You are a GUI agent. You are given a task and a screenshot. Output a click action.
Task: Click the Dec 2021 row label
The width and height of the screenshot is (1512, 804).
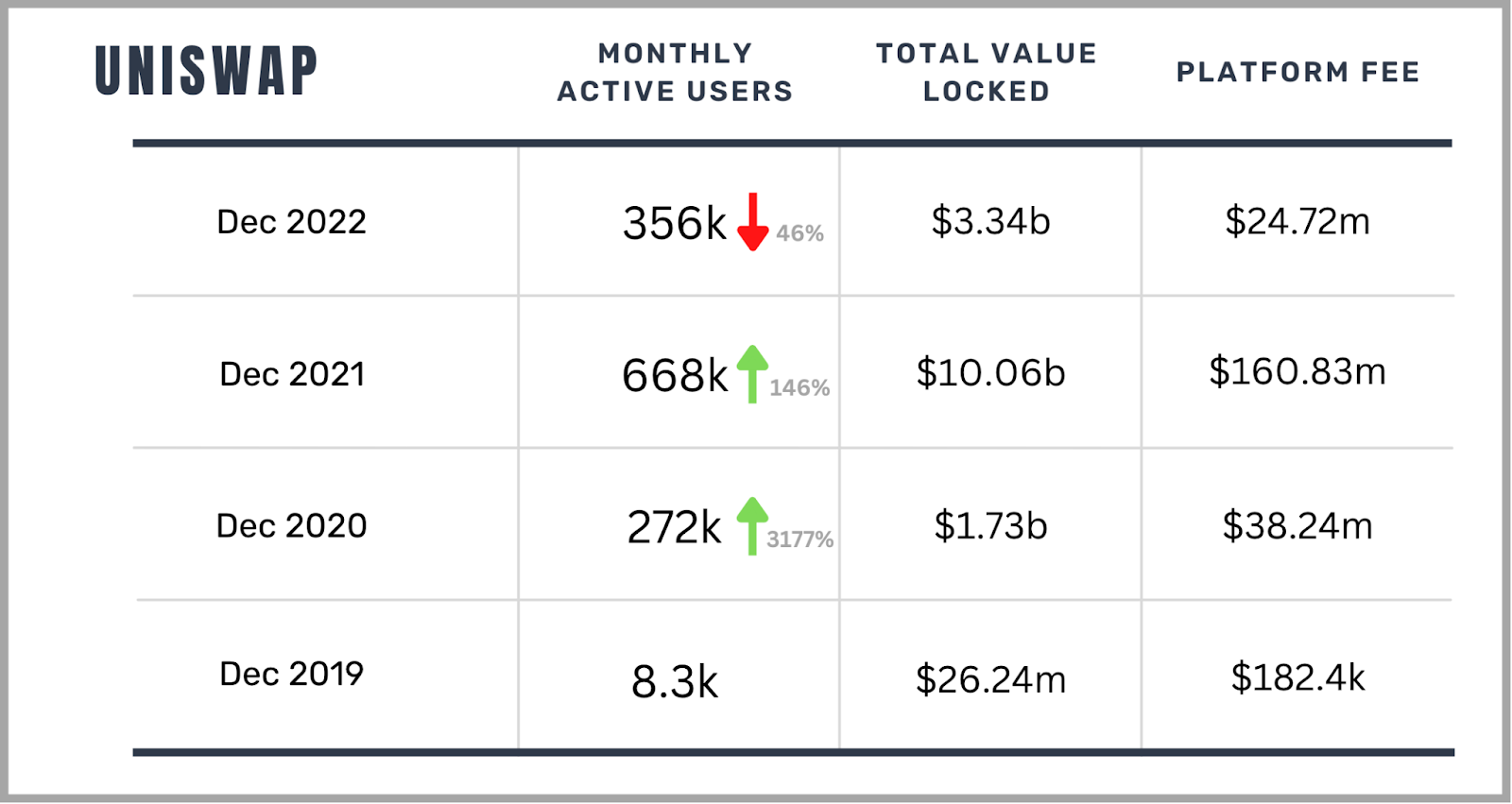(292, 374)
